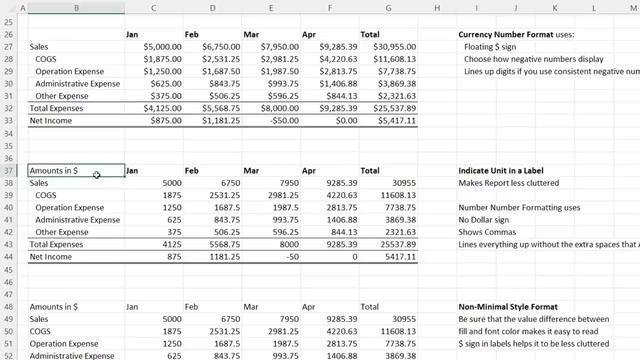Image resolution: width=640 pixels, height=360 pixels.
Task: Click 'Currency Number Format uses:' note
Action: coord(516,35)
